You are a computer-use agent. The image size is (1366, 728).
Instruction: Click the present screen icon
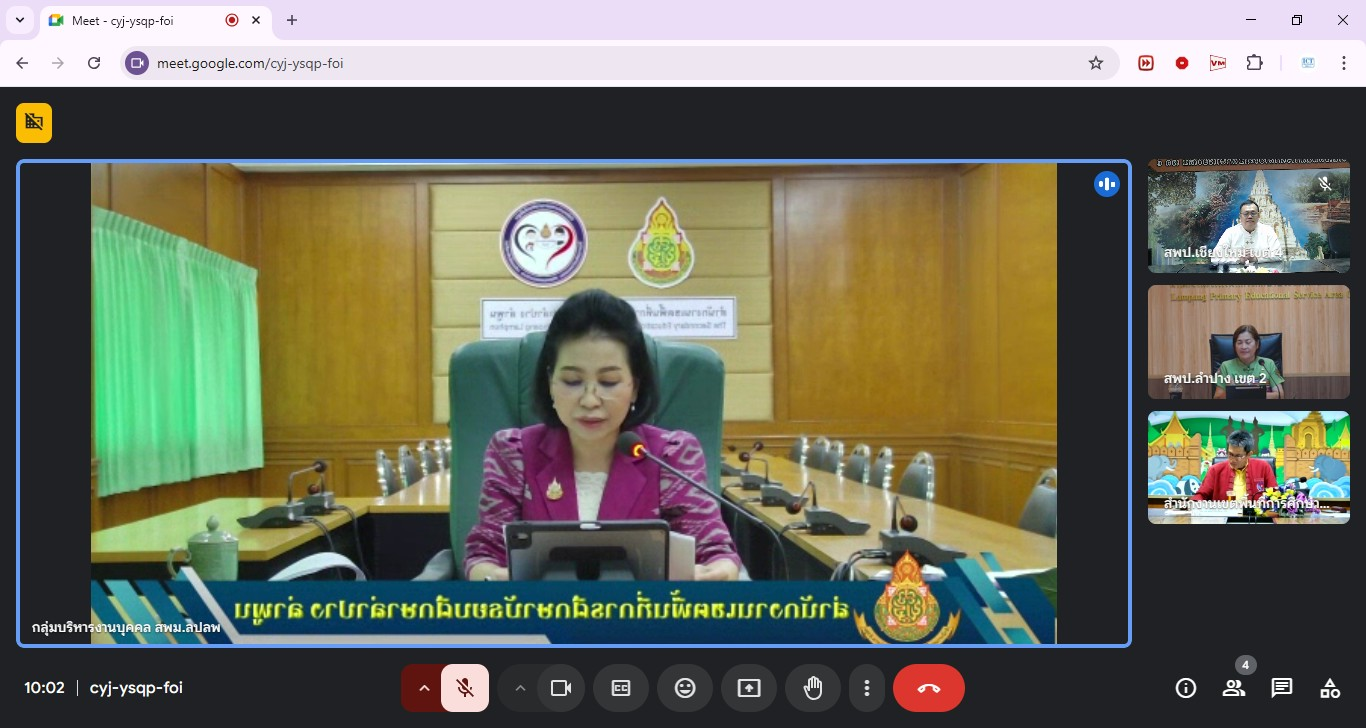(749, 688)
